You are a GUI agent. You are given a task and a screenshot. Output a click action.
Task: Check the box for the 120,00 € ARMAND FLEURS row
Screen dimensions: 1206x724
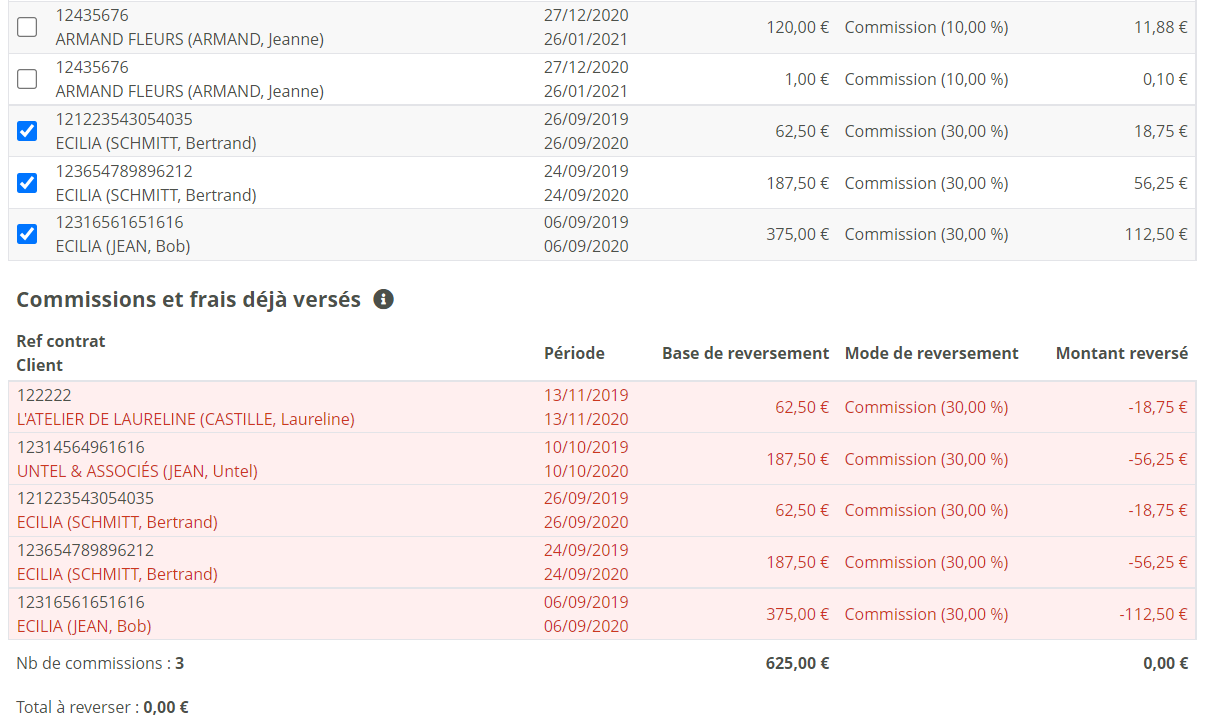coord(28,28)
